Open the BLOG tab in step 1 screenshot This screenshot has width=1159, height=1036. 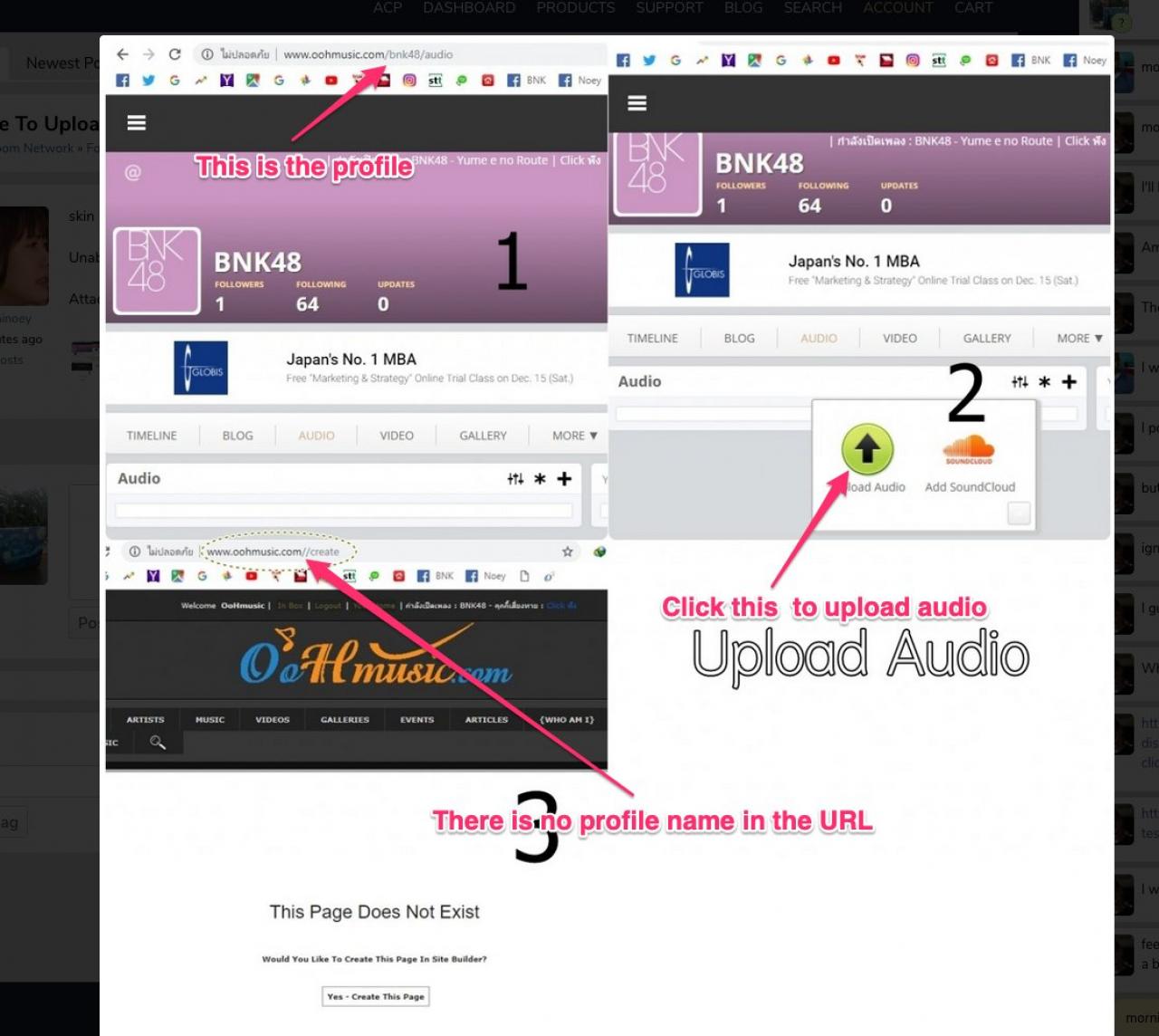click(238, 436)
